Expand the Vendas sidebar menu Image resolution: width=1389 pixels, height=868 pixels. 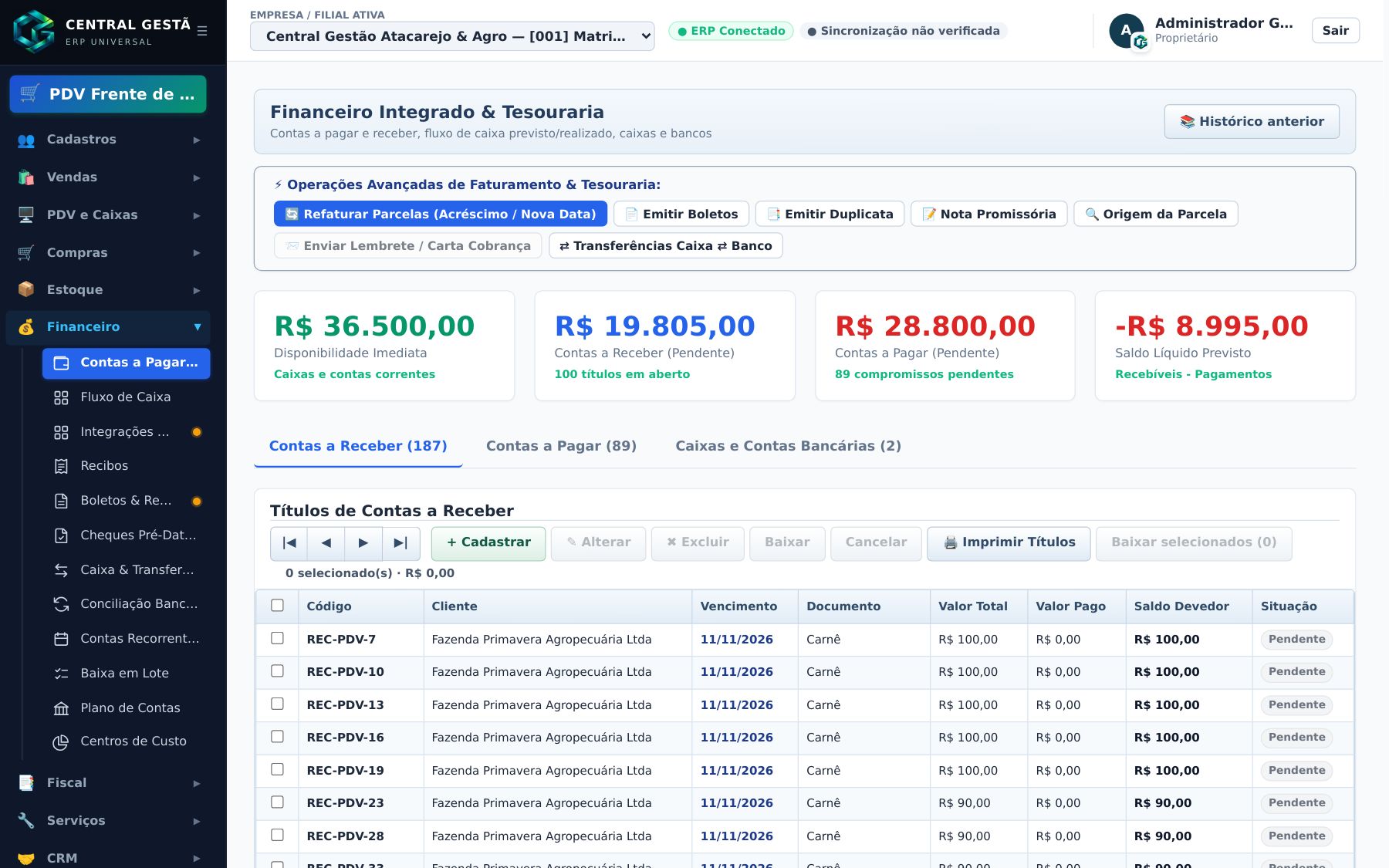(x=108, y=177)
